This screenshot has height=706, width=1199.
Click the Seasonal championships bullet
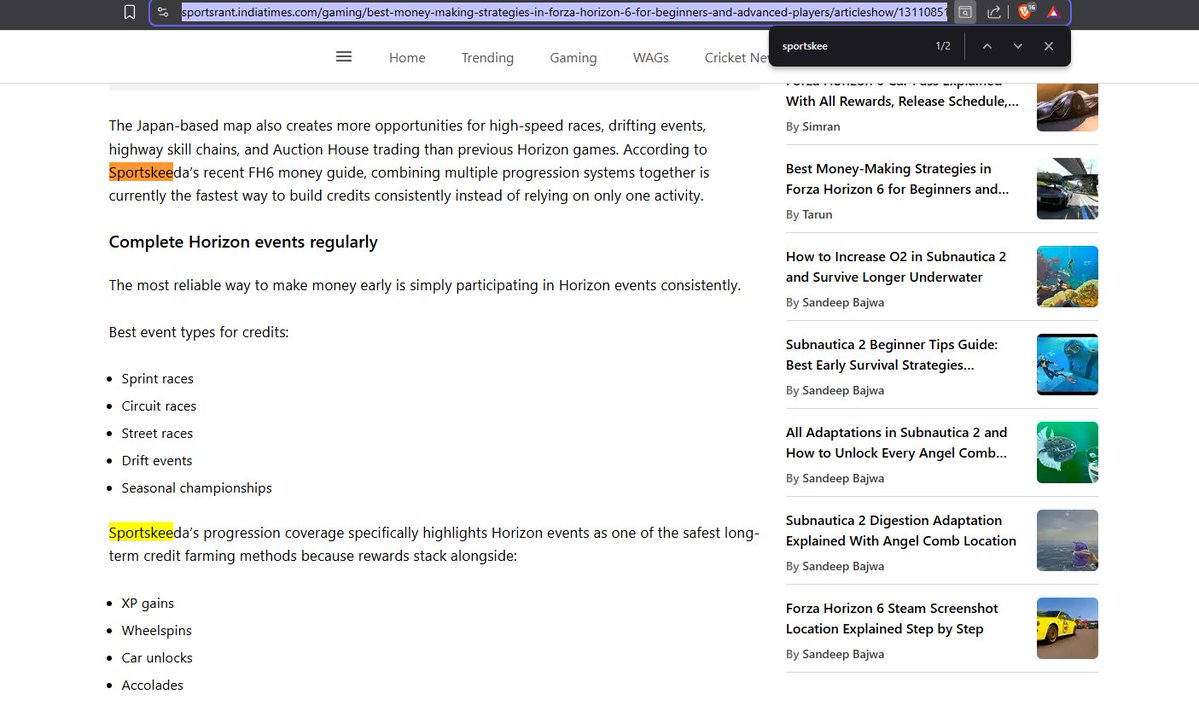(197, 488)
